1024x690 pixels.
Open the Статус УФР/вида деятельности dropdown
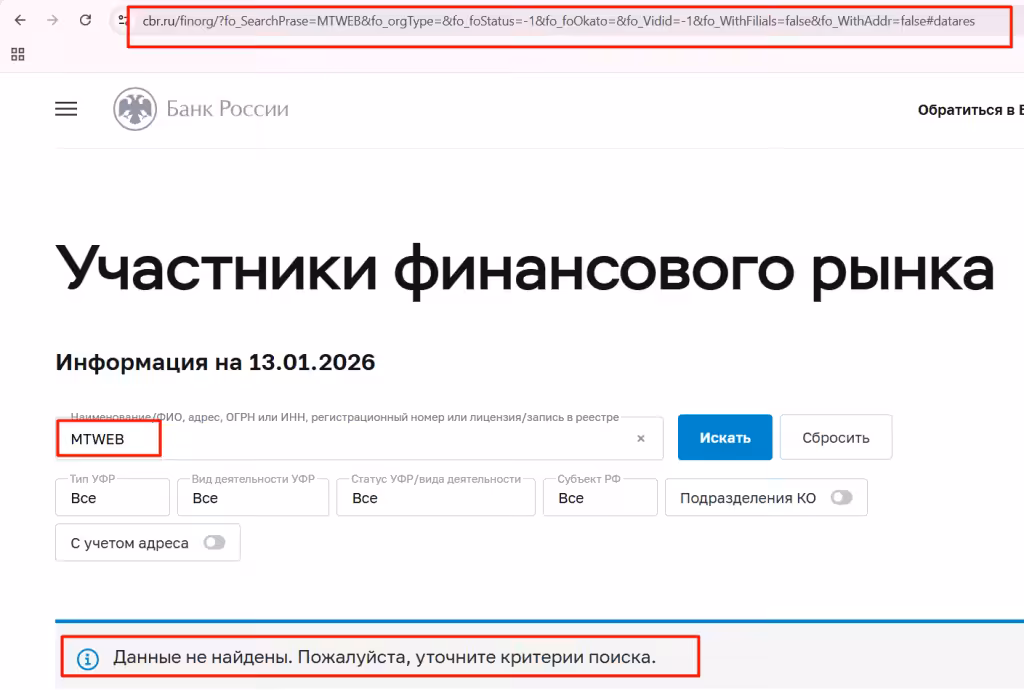[x=436, y=497]
